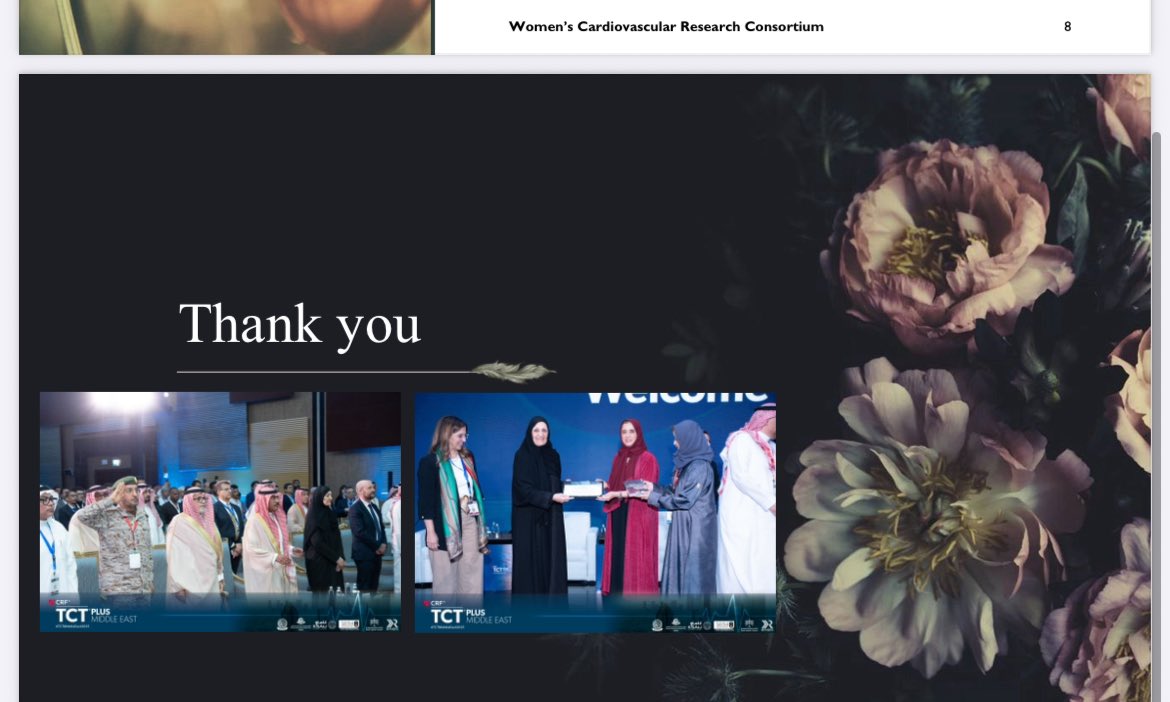Click page number 8 on previous slide
The height and width of the screenshot is (702, 1170).
(1068, 27)
